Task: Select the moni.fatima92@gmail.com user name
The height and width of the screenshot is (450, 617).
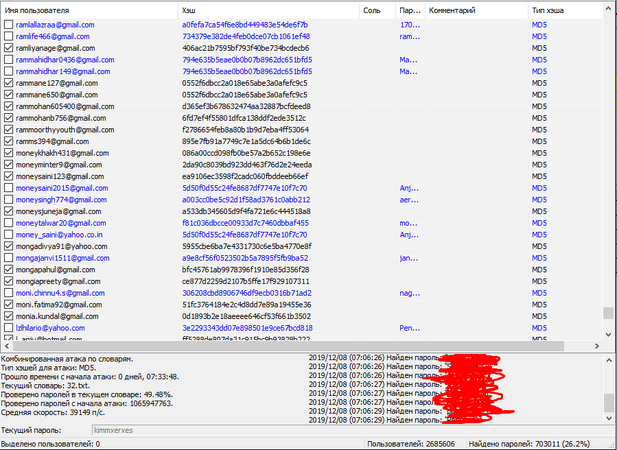Action: [59, 305]
